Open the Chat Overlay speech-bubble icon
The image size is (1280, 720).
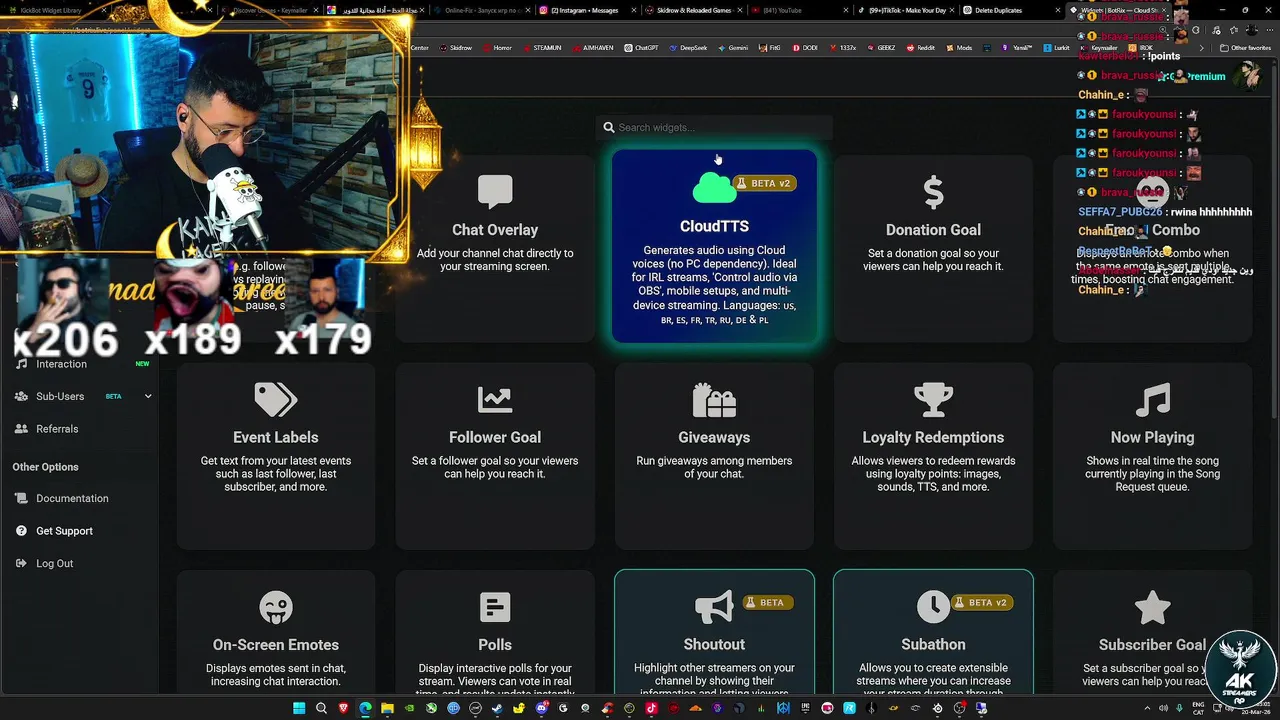coord(495,192)
